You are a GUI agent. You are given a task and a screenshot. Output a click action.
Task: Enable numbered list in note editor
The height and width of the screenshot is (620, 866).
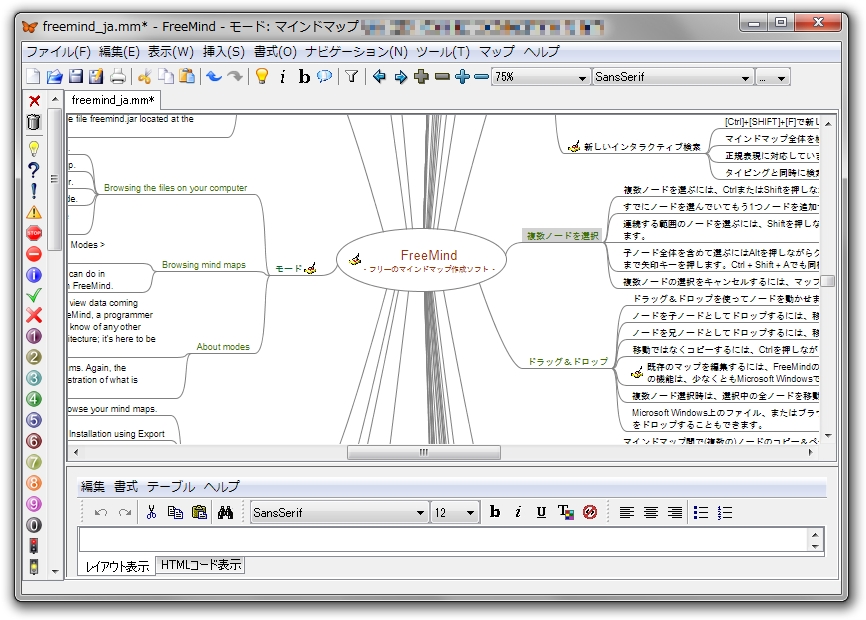click(723, 512)
